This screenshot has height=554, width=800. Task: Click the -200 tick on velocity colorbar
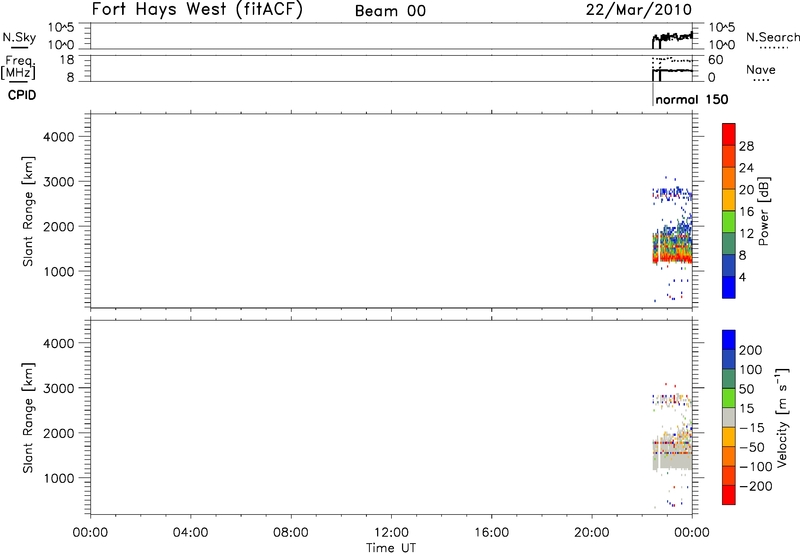[756, 486]
